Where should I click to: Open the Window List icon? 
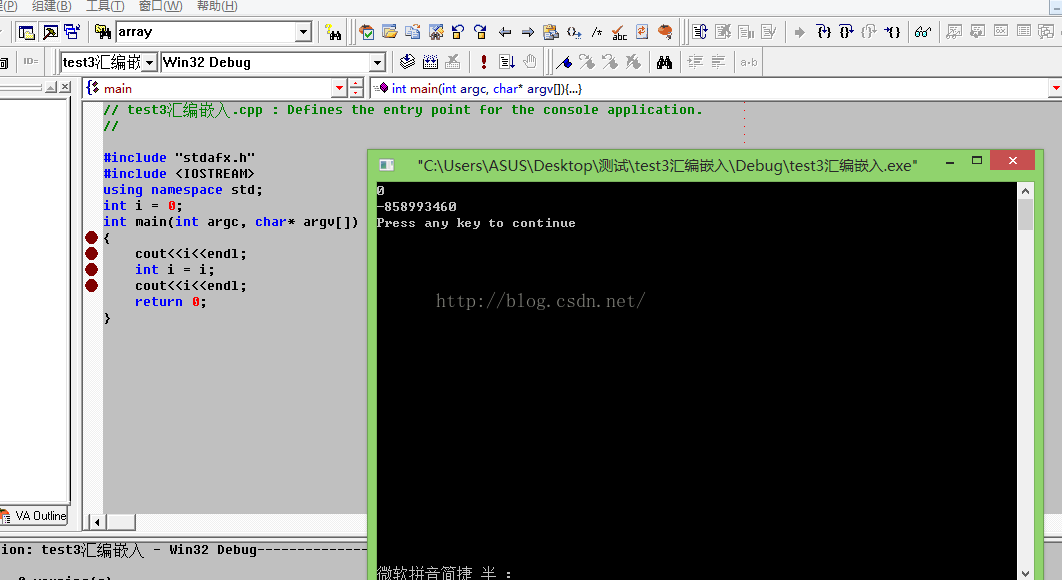pos(72,32)
